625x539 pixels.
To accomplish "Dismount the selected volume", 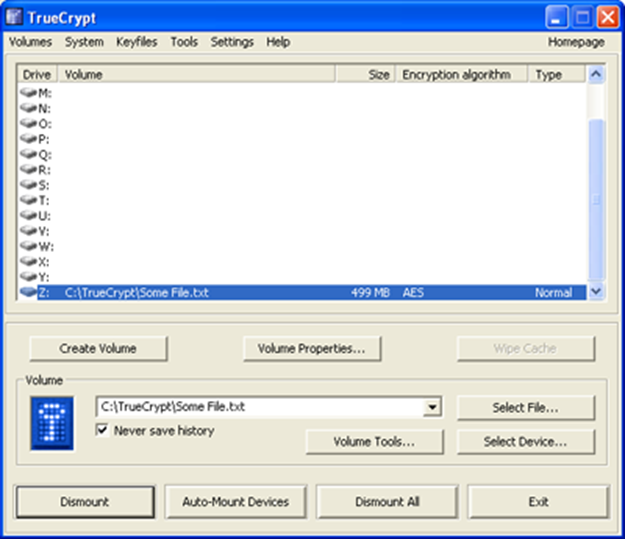I will [x=85, y=502].
